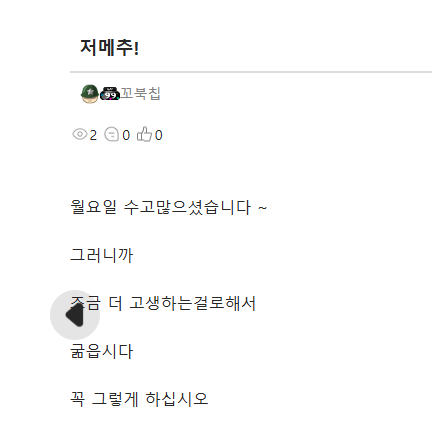432x433 pixels.
Task: Click the gray circular back button background
Action: click(75, 315)
